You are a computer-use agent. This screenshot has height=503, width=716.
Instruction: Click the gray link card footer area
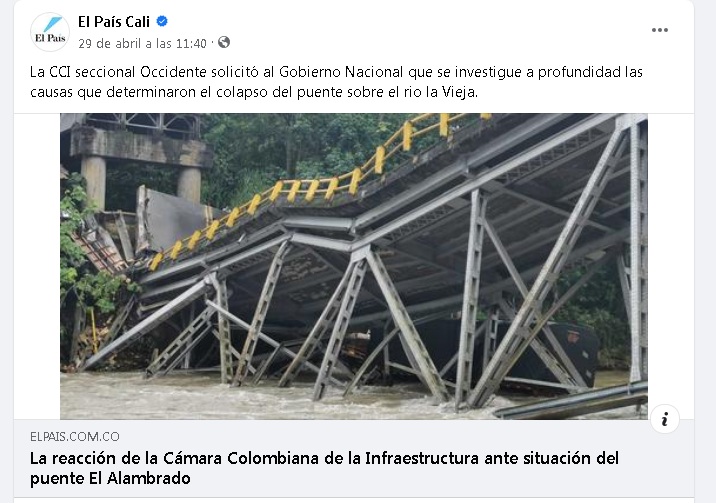[x=354, y=458]
